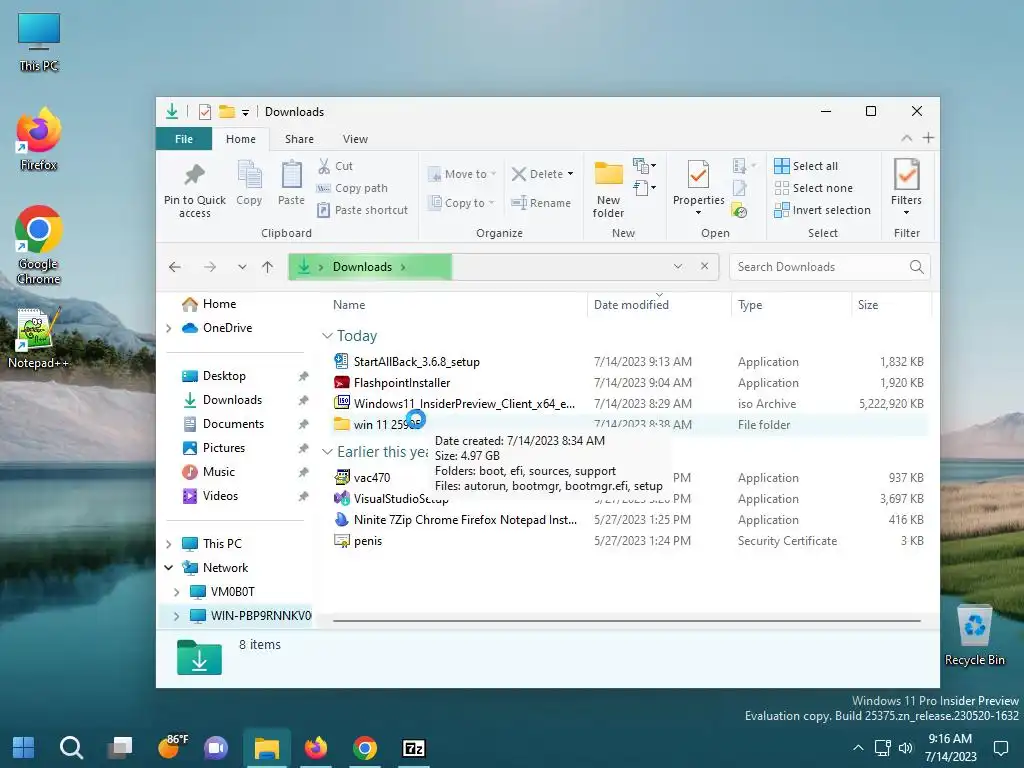Sort by Name column header
Image resolution: width=1024 pixels, height=768 pixels.
[349, 305]
